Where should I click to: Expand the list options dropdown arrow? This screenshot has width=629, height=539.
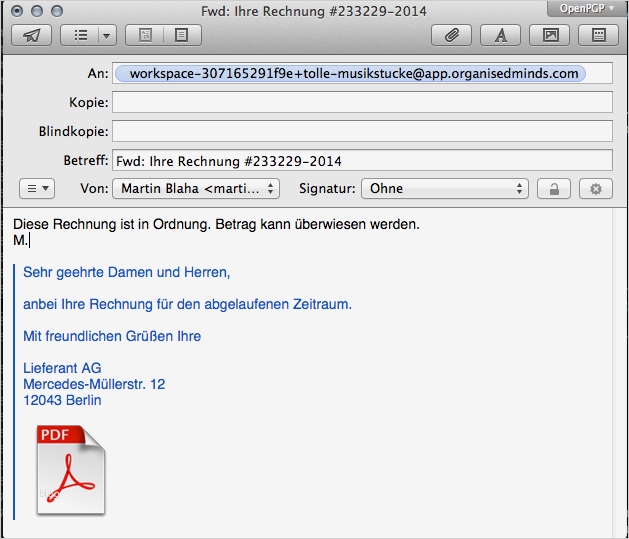click(x=107, y=35)
